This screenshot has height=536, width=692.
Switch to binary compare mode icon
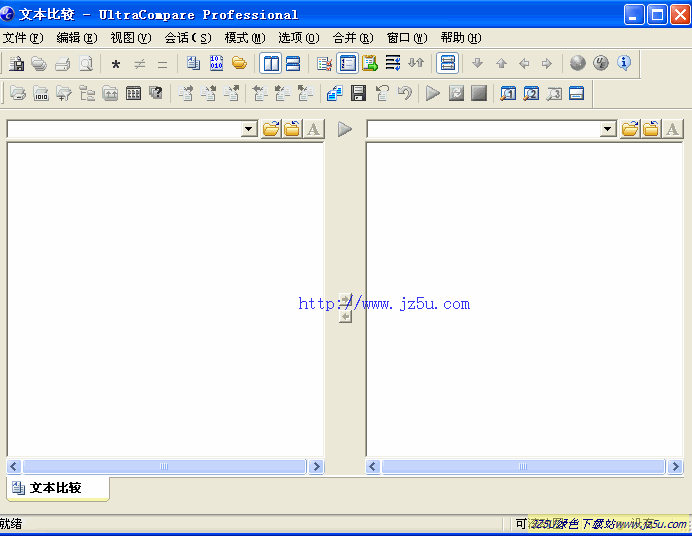tap(216, 64)
